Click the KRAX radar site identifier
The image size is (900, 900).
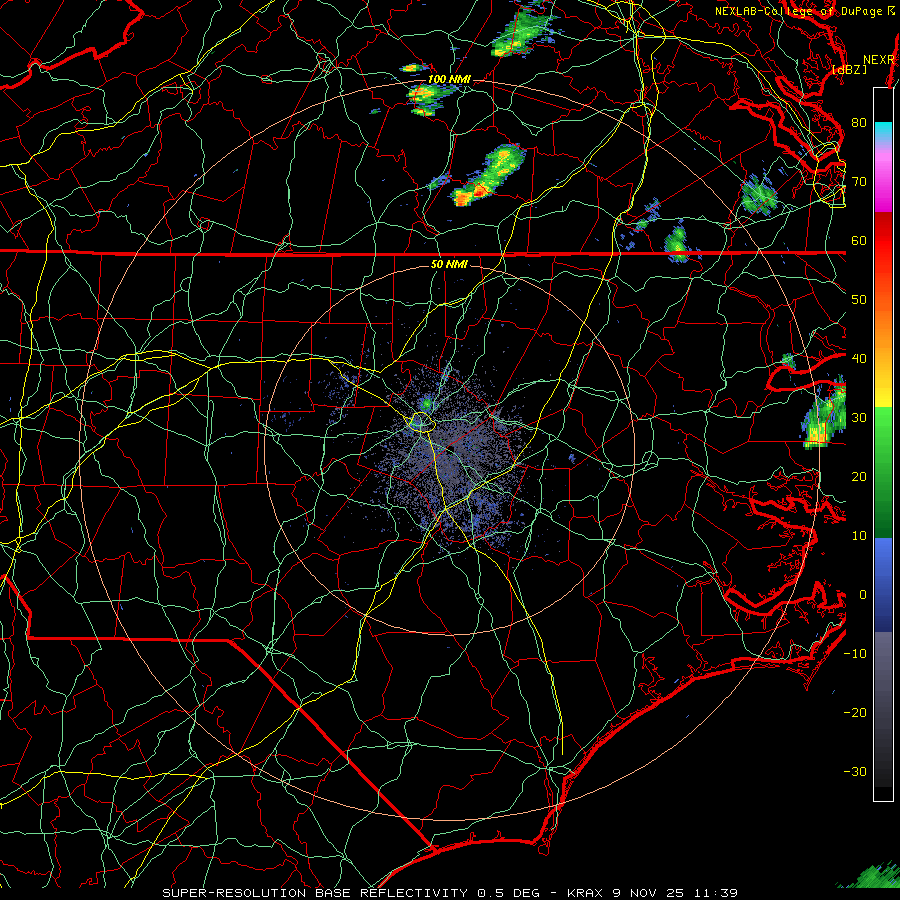click(x=584, y=893)
